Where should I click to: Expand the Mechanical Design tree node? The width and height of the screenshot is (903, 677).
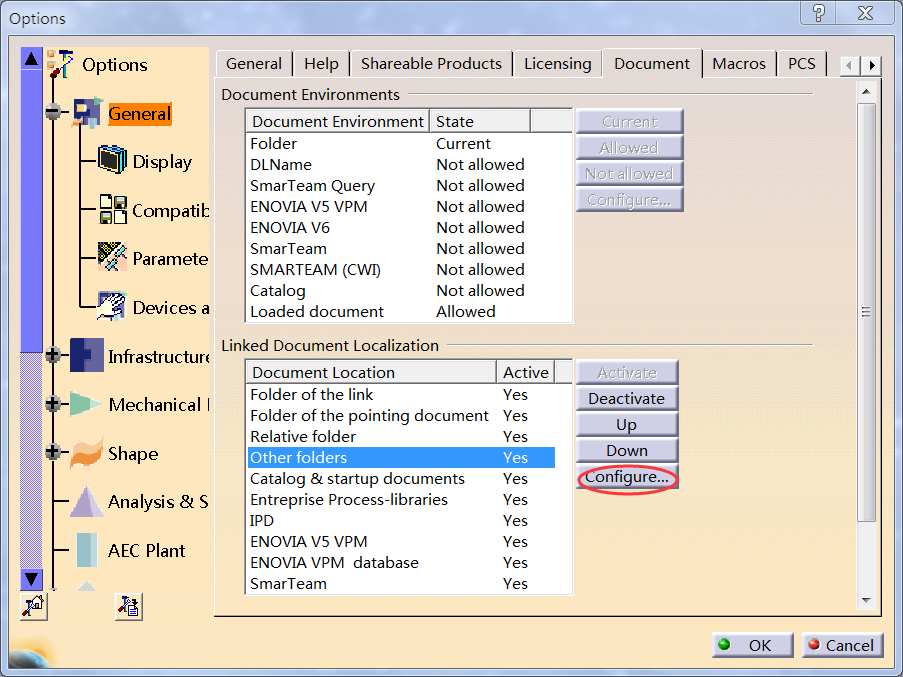coord(53,404)
